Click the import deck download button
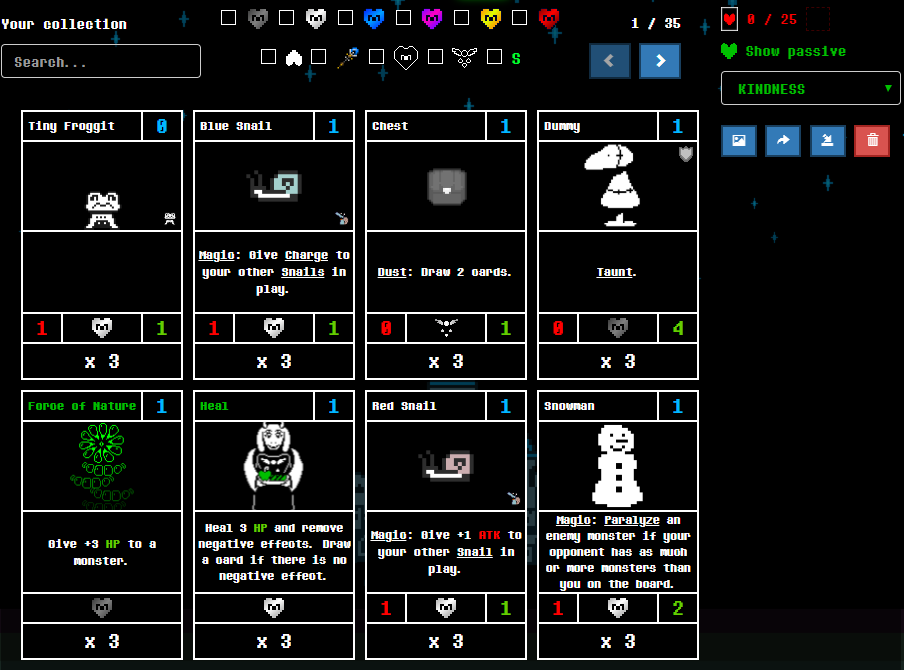 (827, 141)
